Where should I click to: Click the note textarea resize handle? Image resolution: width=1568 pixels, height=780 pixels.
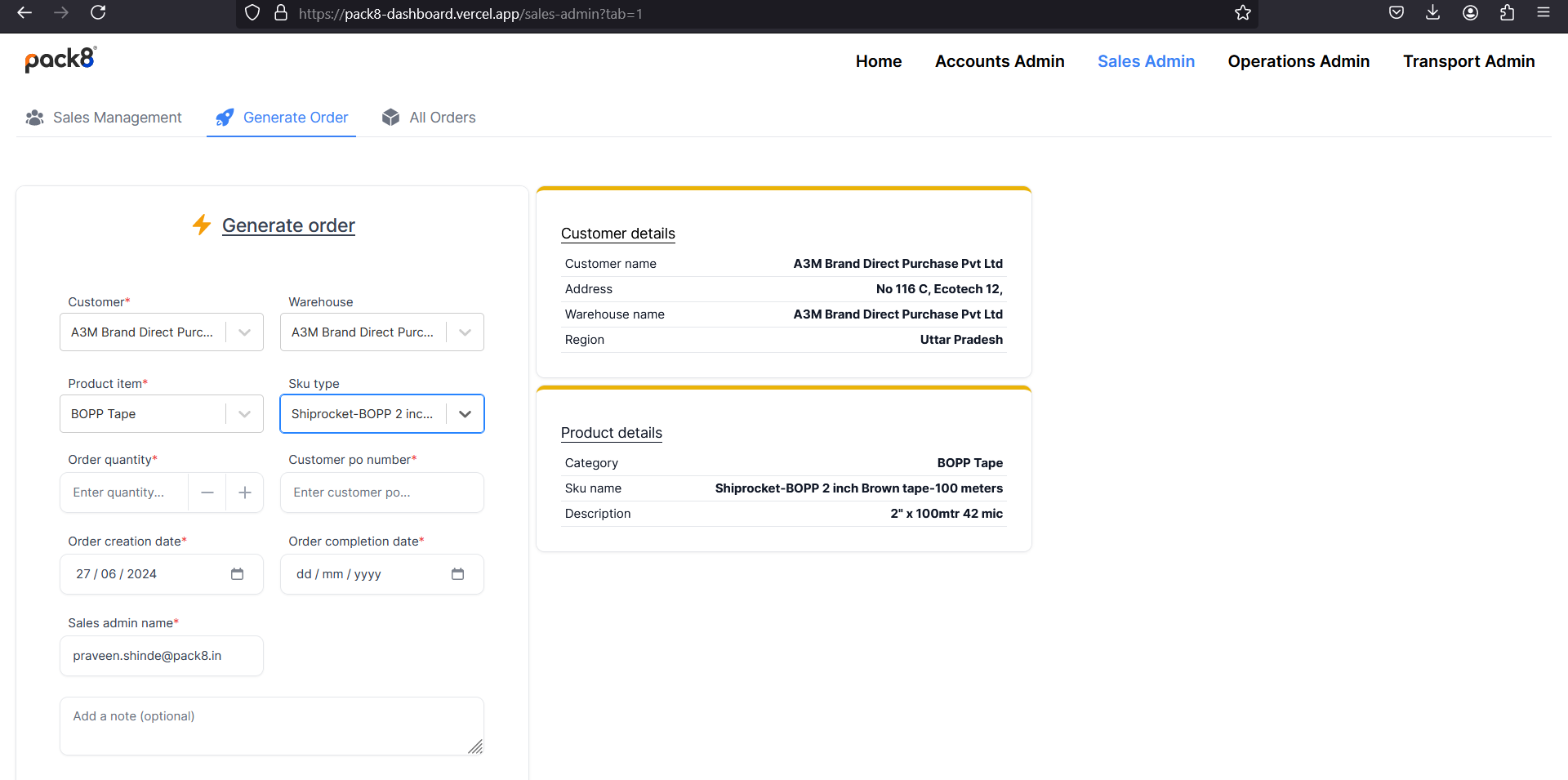click(475, 747)
